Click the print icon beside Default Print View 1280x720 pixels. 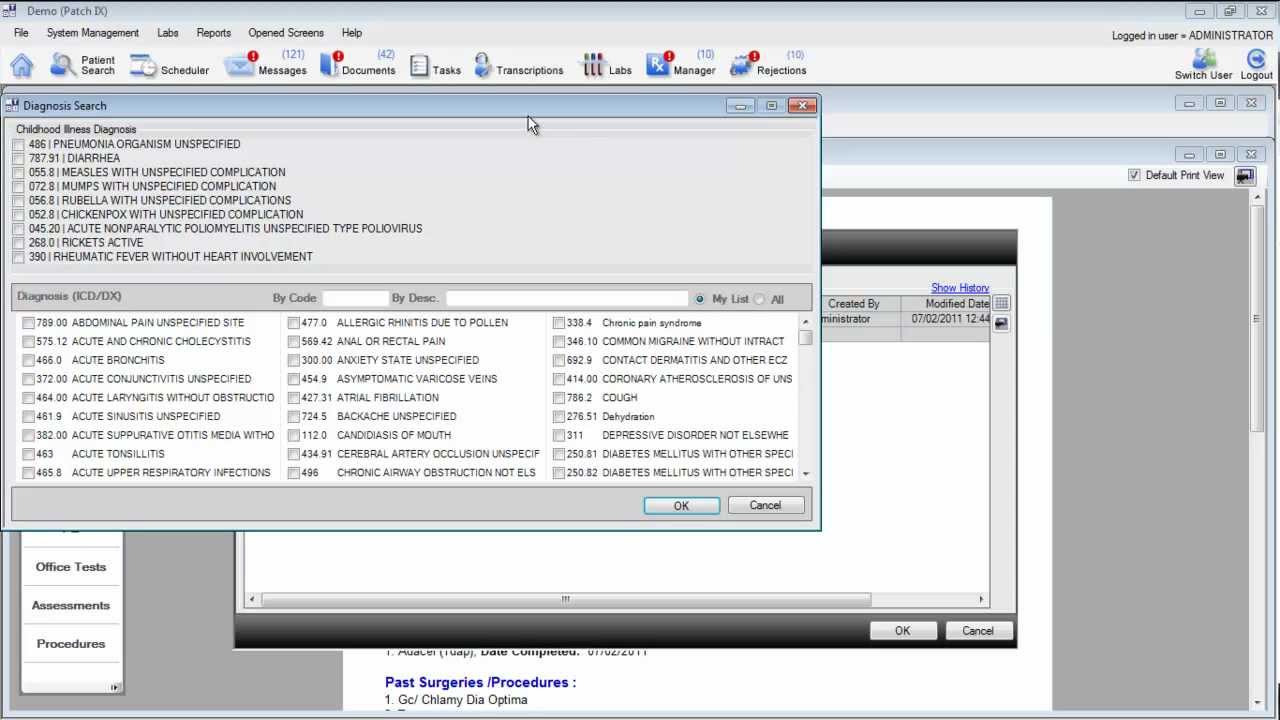[1244, 176]
